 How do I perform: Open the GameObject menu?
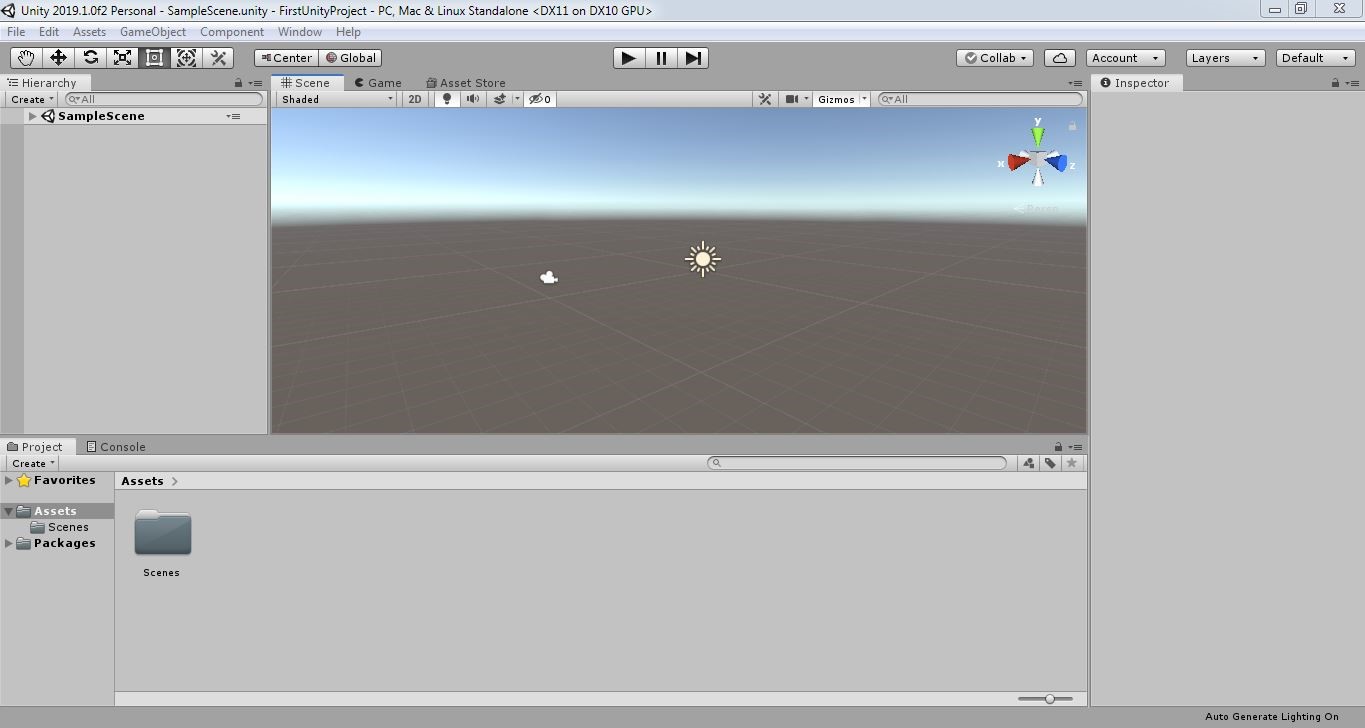pyautogui.click(x=152, y=31)
